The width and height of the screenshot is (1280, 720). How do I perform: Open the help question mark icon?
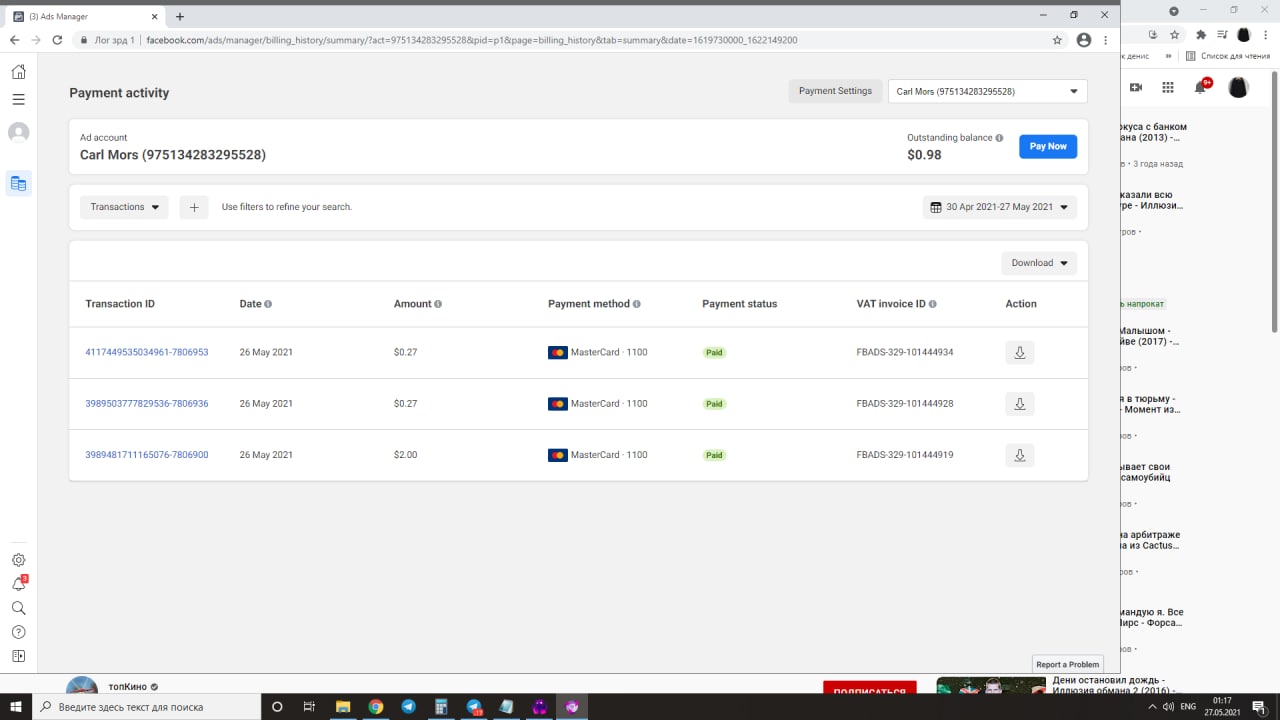pos(18,632)
